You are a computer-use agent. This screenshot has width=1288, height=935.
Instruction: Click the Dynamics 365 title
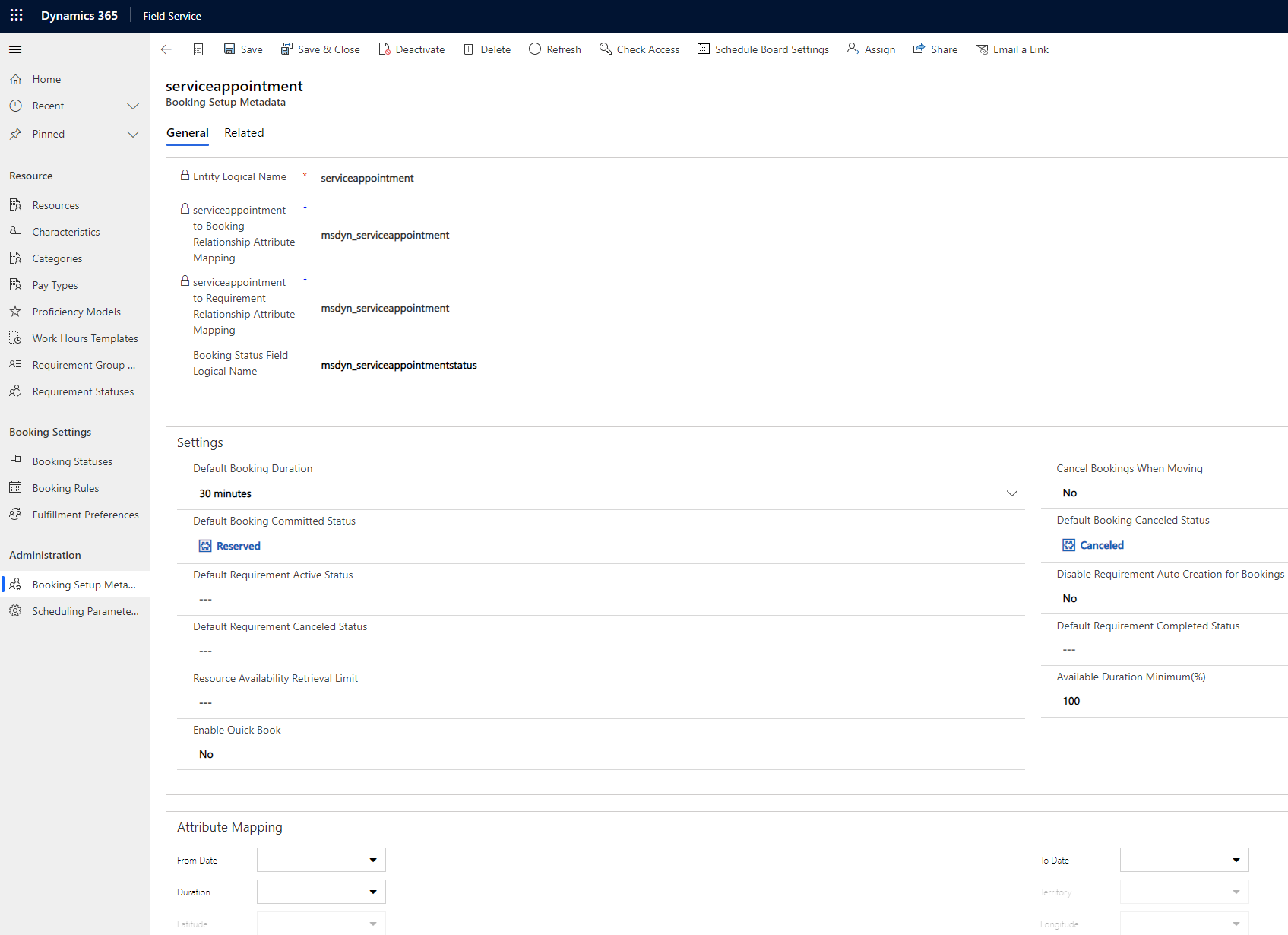point(79,15)
